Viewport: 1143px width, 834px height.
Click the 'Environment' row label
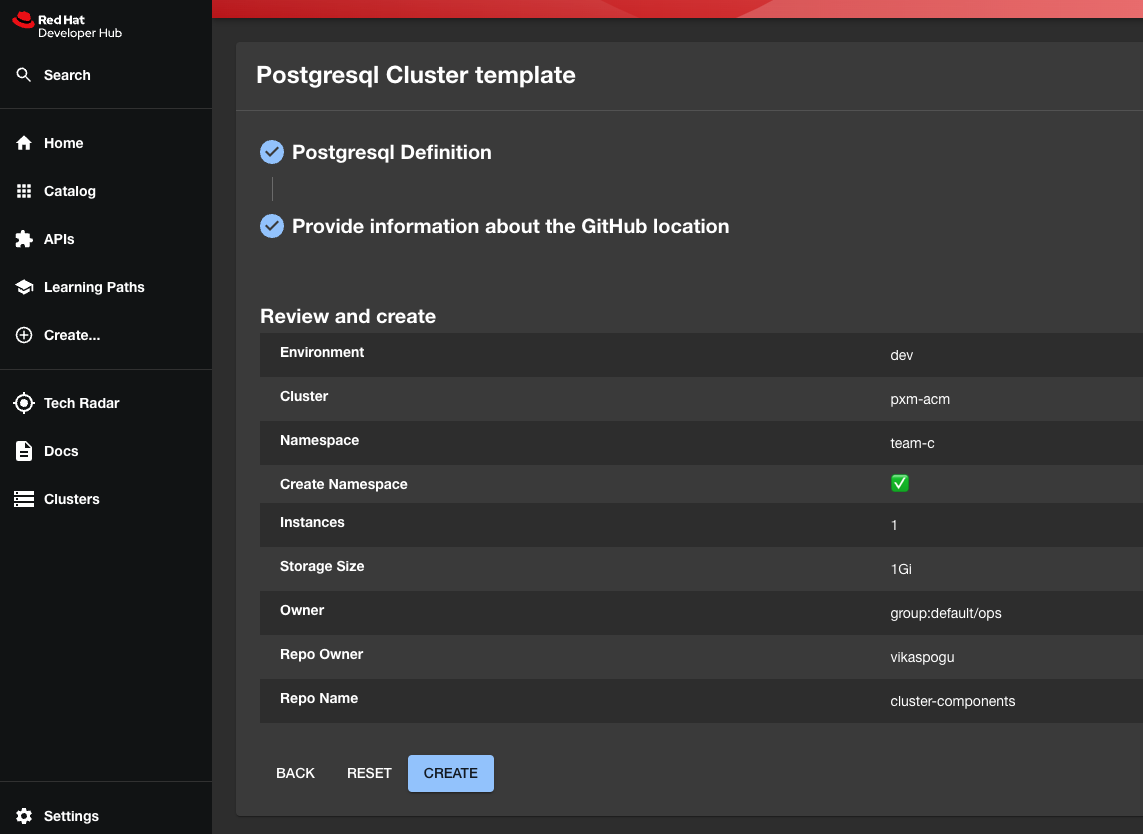(x=321, y=352)
